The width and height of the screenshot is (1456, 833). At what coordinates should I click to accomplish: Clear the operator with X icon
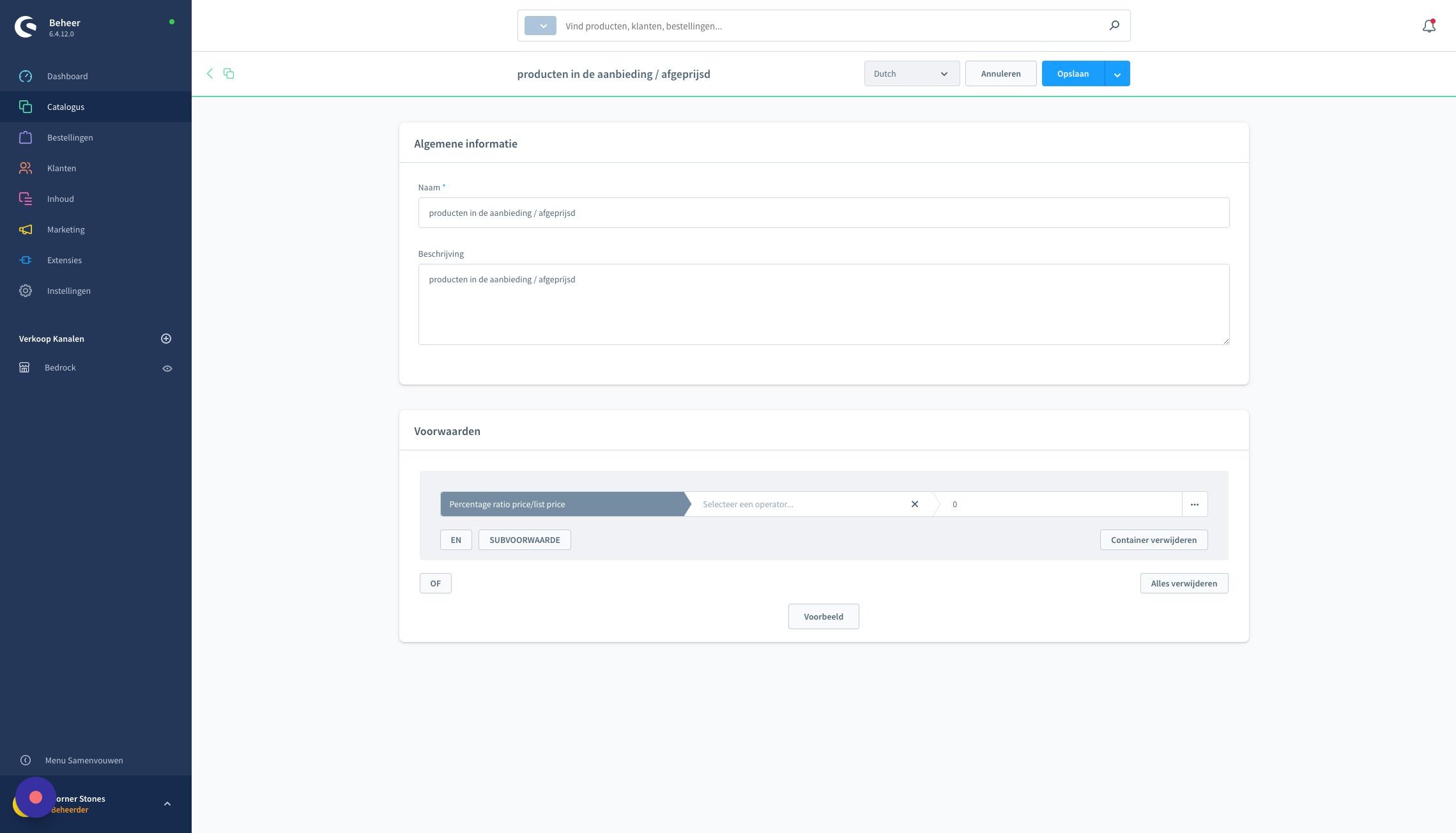[x=915, y=504]
